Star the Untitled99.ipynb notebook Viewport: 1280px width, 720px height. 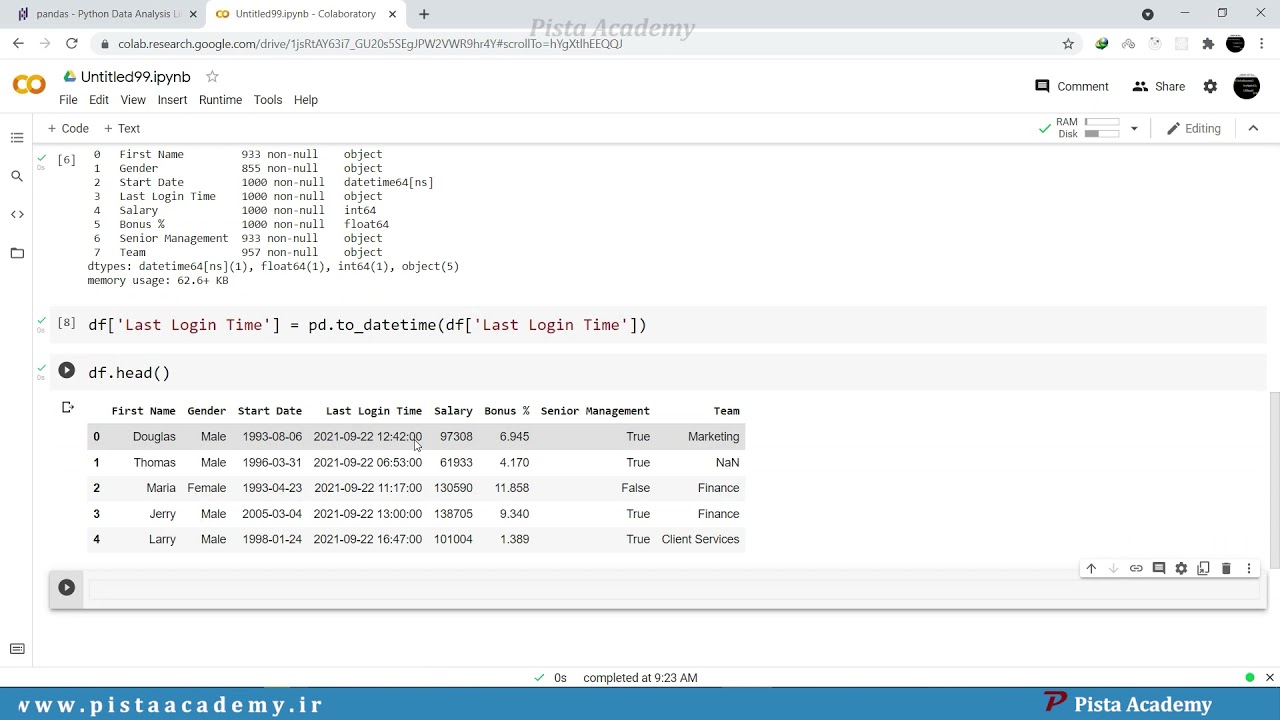coord(212,77)
